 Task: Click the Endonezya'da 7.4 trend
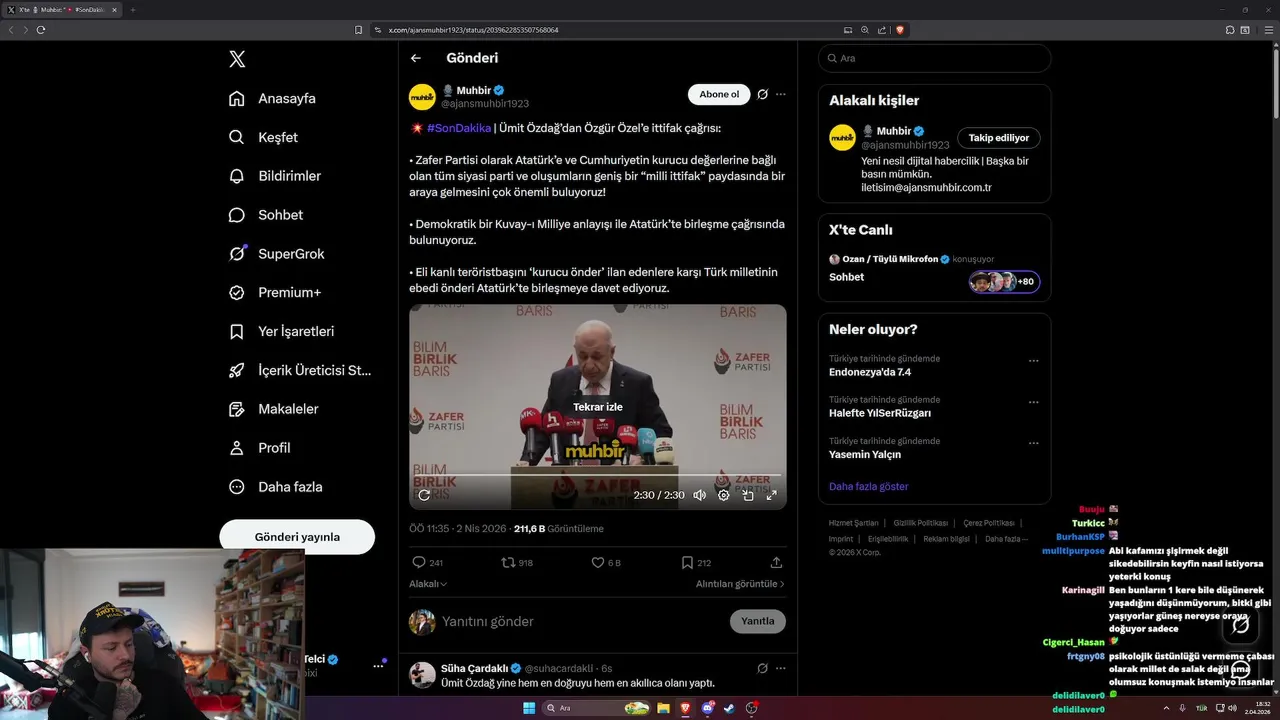870,372
